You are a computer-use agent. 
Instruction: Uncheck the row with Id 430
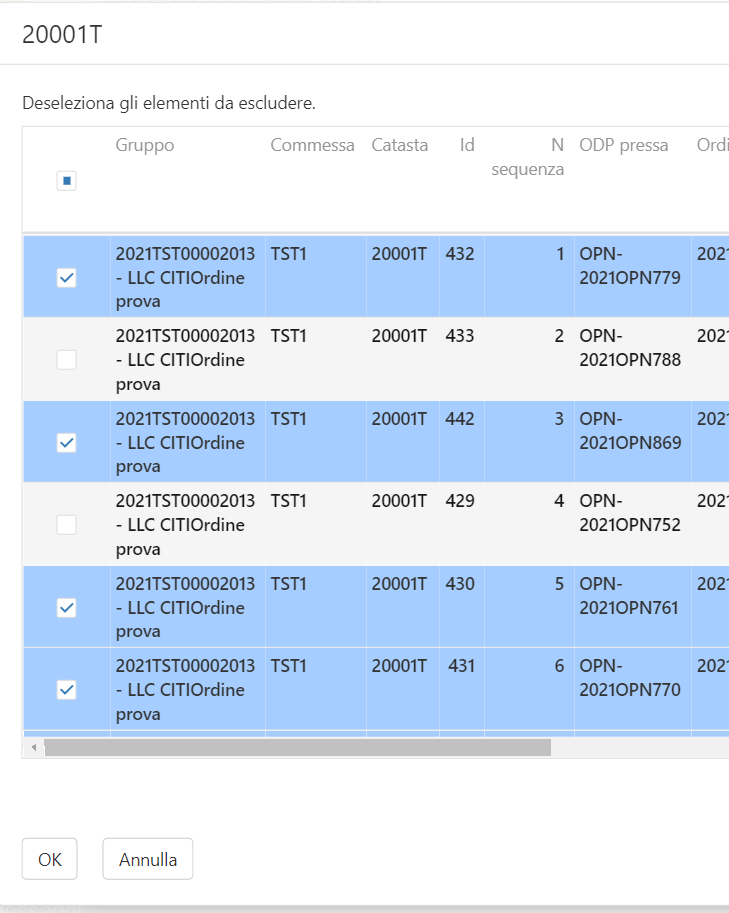[67, 607]
